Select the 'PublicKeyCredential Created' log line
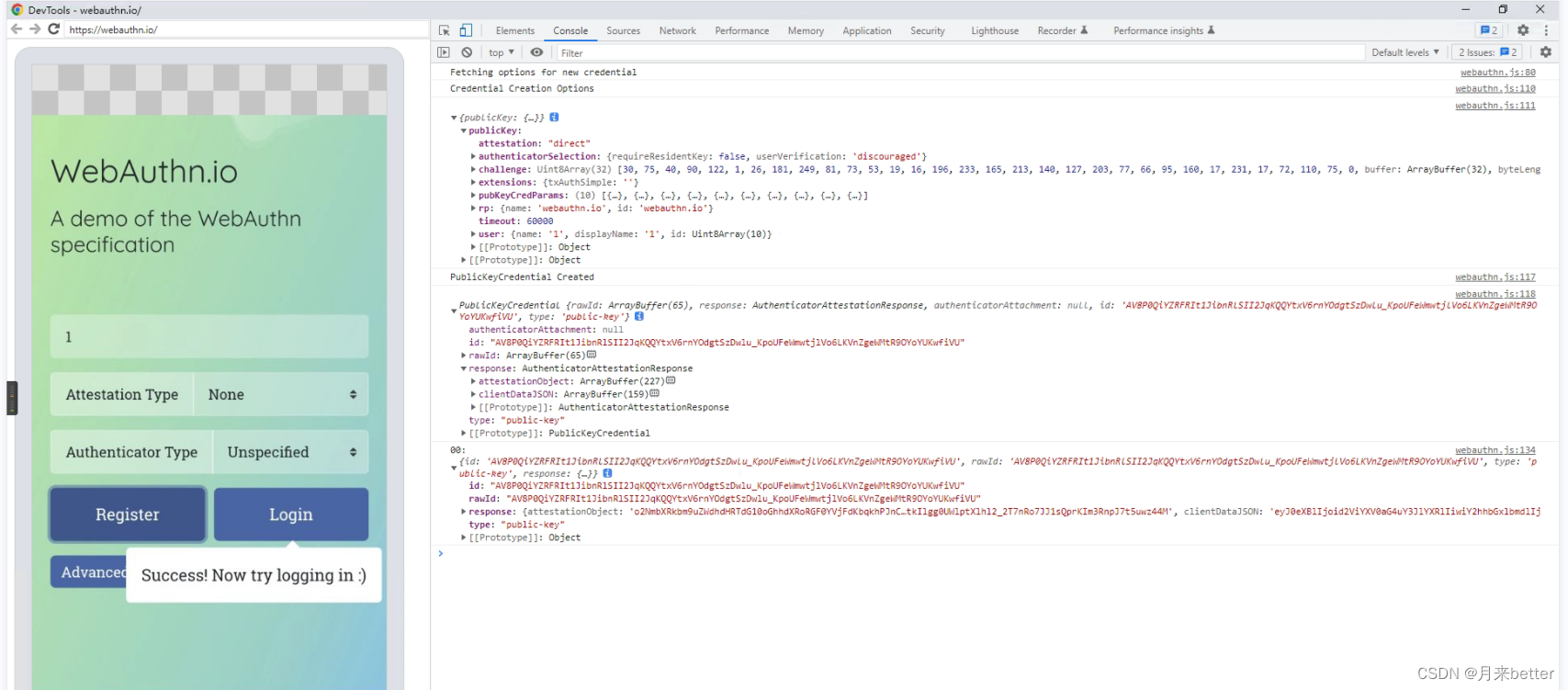The image size is (1568, 690). tap(522, 277)
